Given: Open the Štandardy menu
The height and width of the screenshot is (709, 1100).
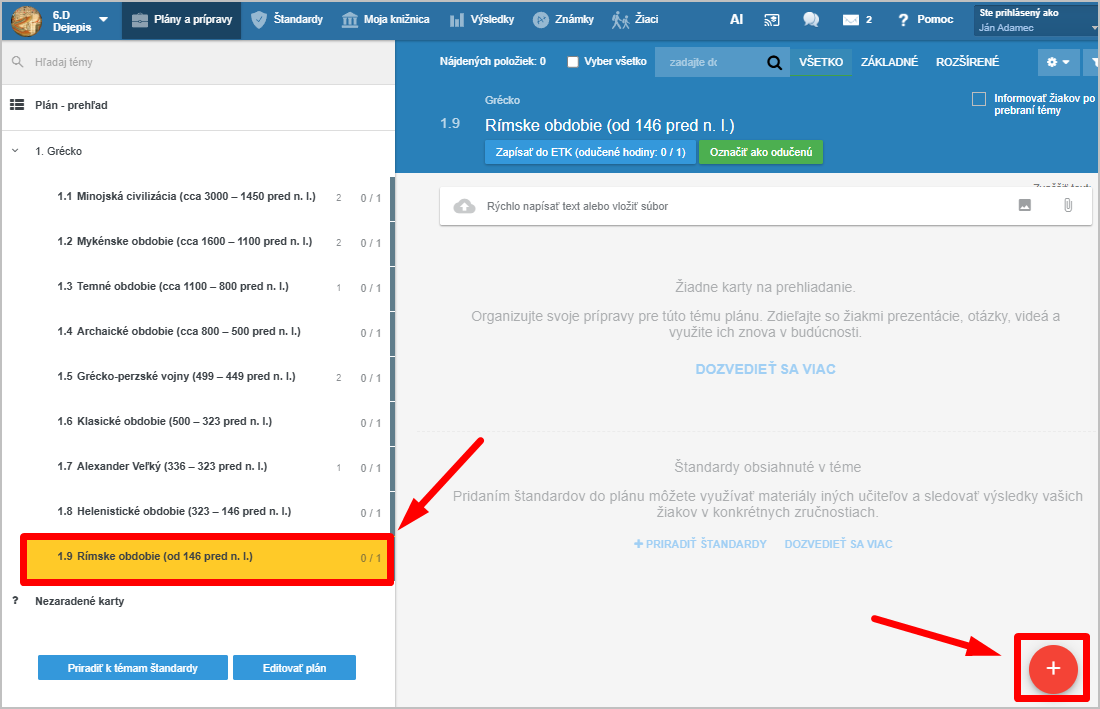Looking at the screenshot, I should coord(286,19).
